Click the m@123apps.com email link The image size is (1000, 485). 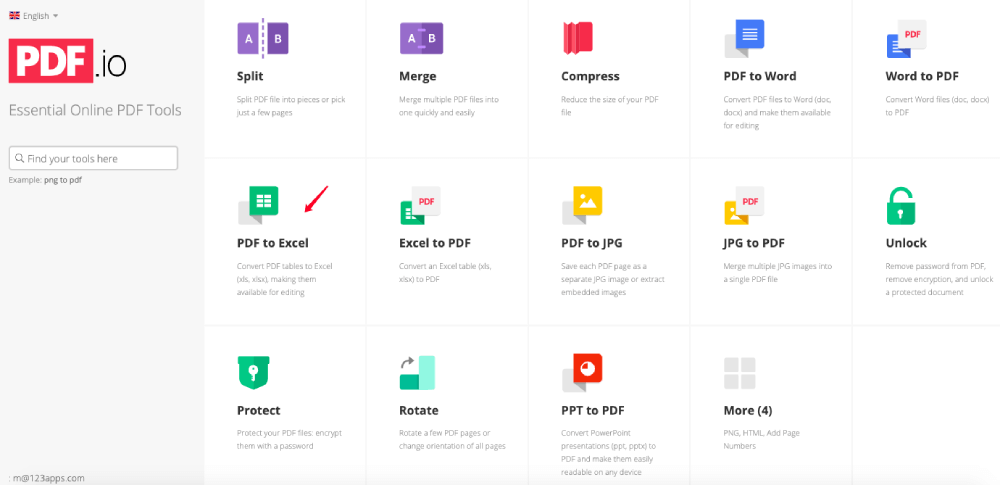(48, 478)
